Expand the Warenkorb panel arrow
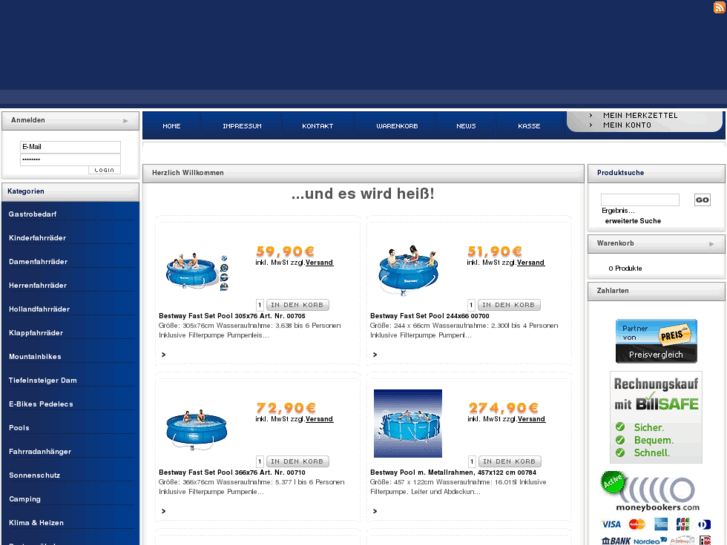 point(711,244)
